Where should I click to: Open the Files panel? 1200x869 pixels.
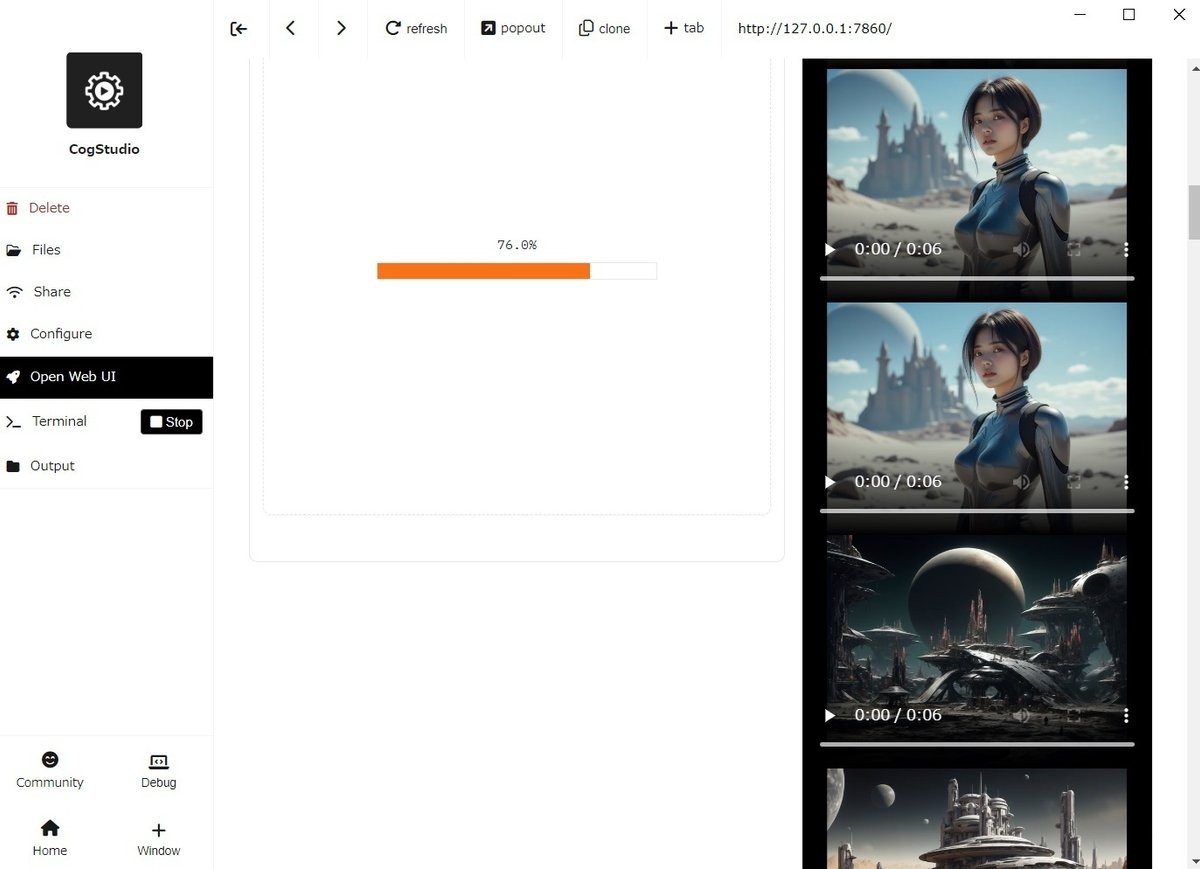pyautogui.click(x=46, y=249)
